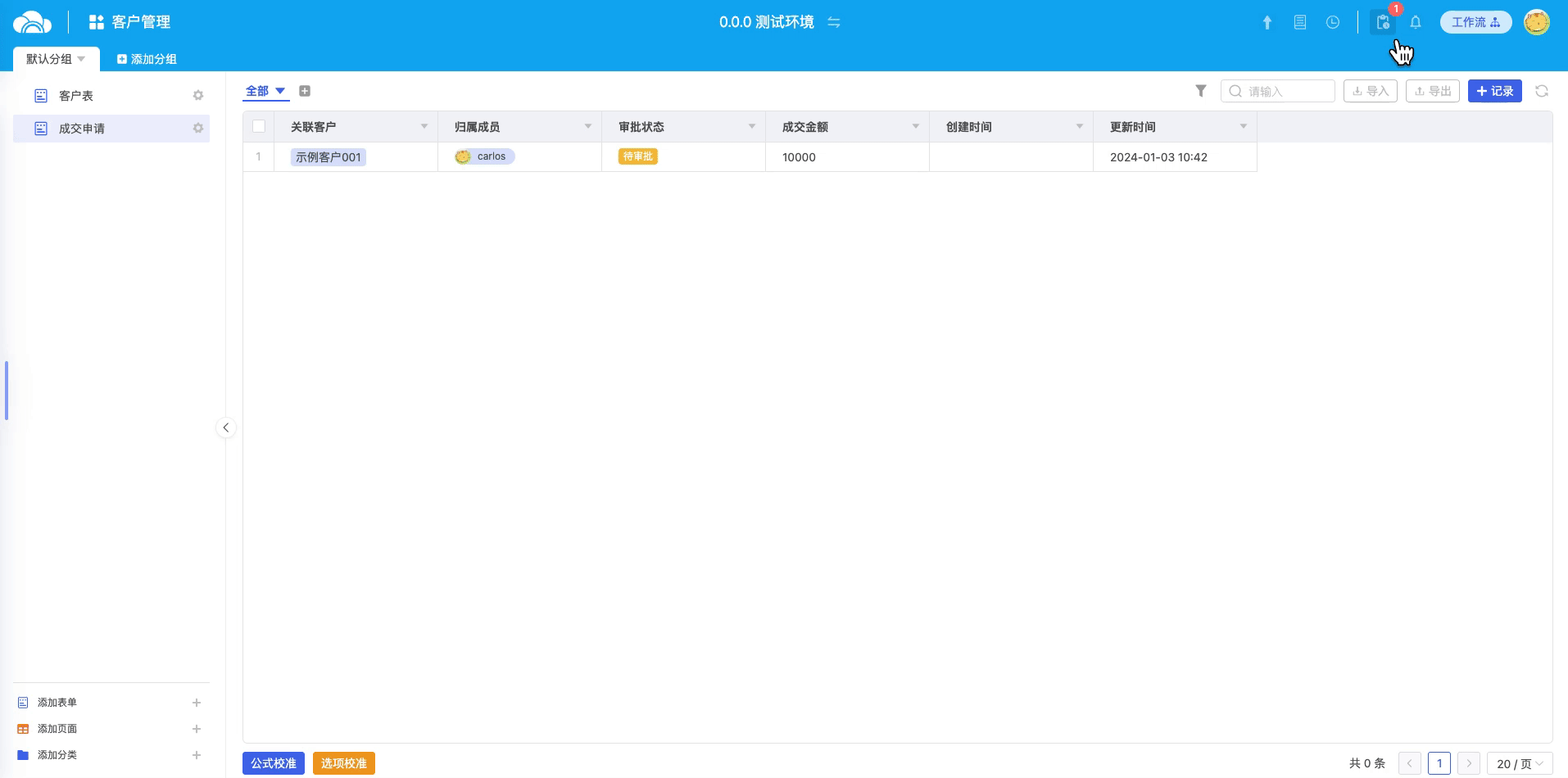Click the 记录 add button
Image resolution: width=1568 pixels, height=778 pixels.
pos(1494,91)
